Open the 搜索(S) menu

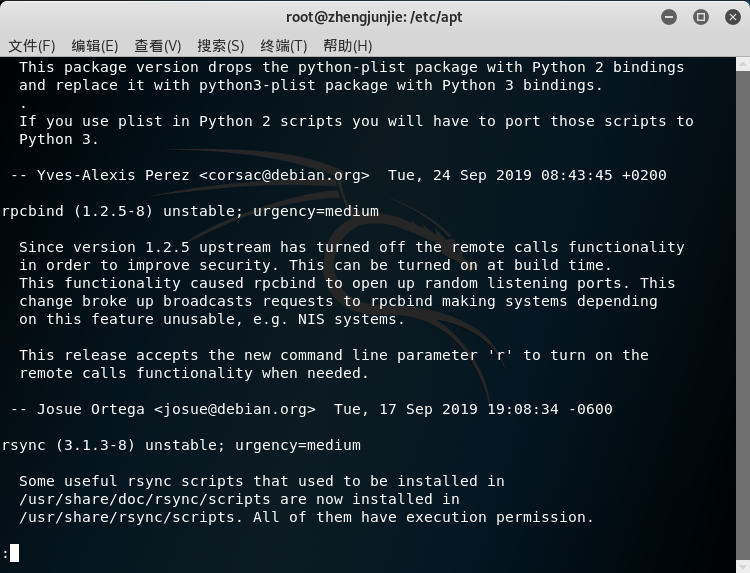[x=221, y=46]
